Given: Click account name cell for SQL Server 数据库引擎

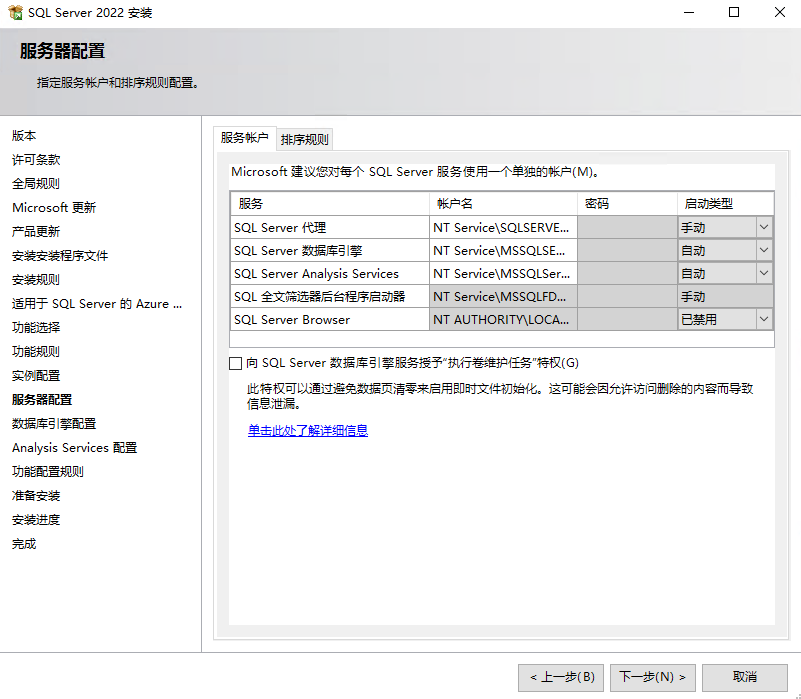Looking at the screenshot, I should click(503, 250).
